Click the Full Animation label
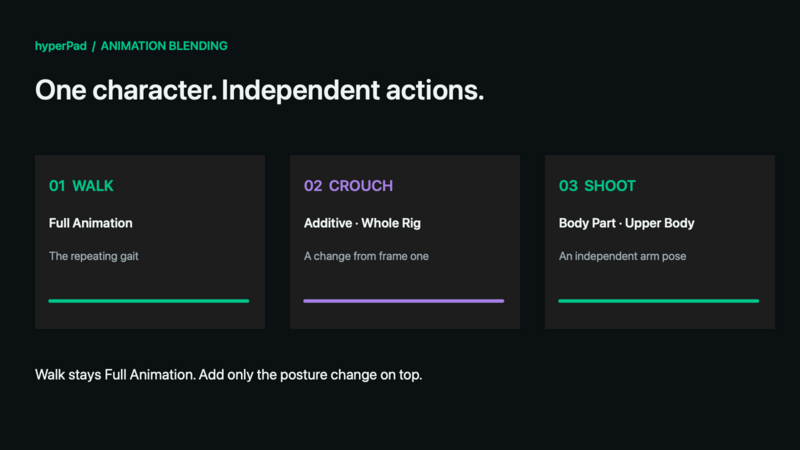The width and height of the screenshot is (800, 450). point(90,223)
